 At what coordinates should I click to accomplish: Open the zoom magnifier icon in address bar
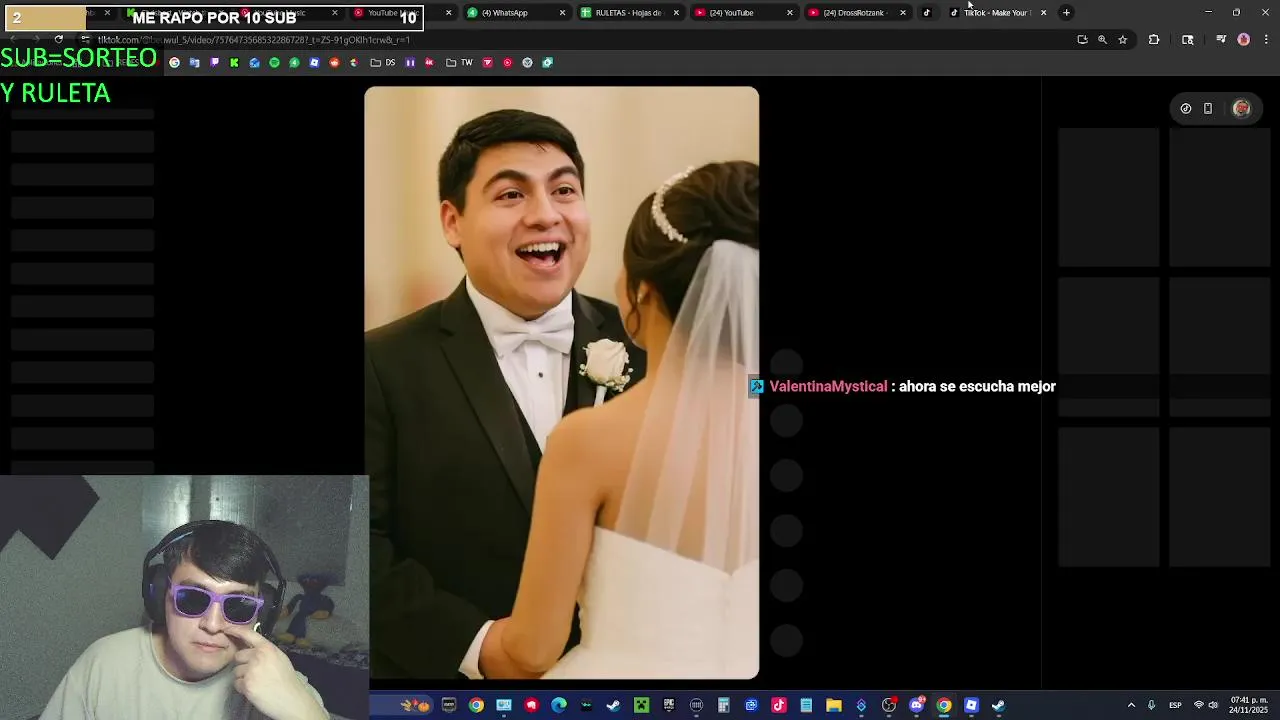tap(1102, 40)
